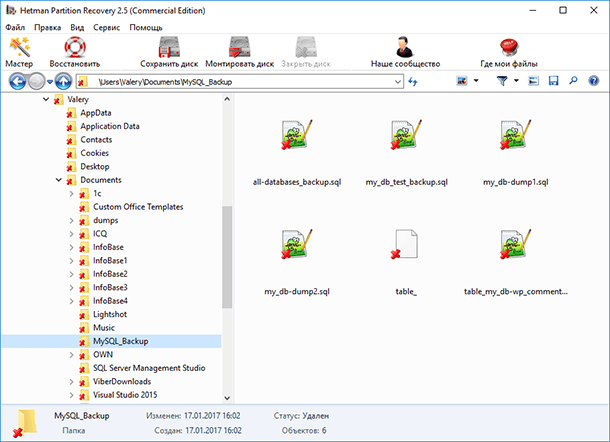Select the InfoBase3 folder
The height and width of the screenshot is (442, 610).
click(110, 288)
